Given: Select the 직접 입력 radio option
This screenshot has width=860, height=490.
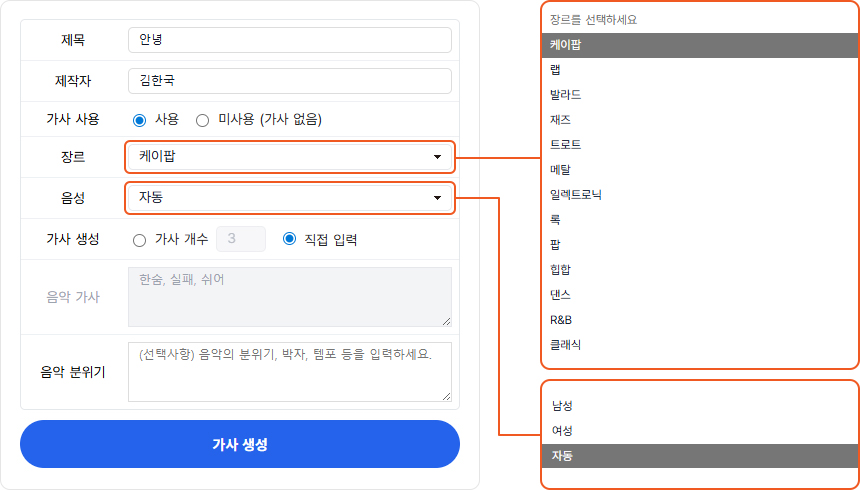Looking at the screenshot, I should tap(290, 240).
